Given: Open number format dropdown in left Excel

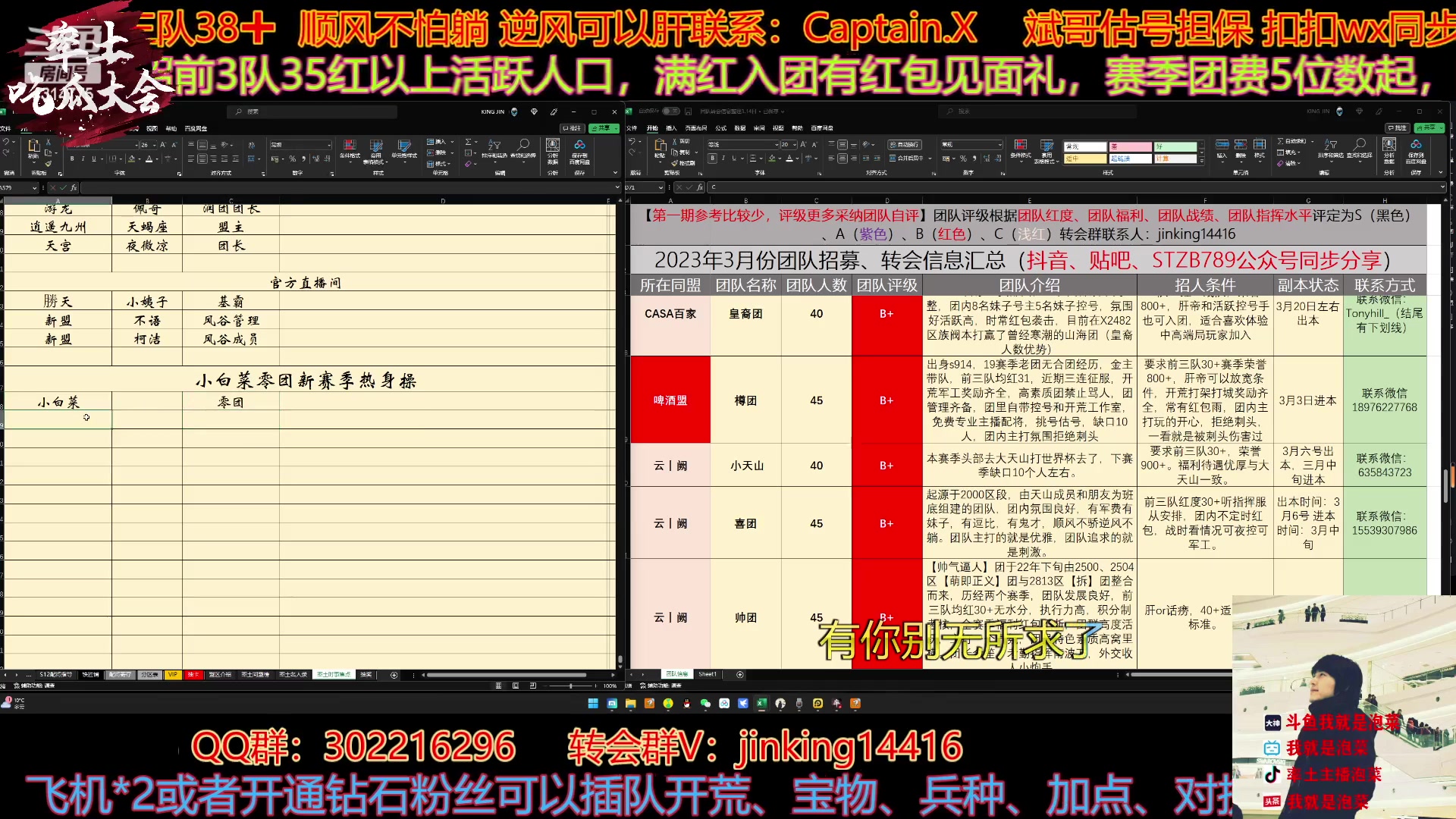Looking at the screenshot, I should pos(329,145).
